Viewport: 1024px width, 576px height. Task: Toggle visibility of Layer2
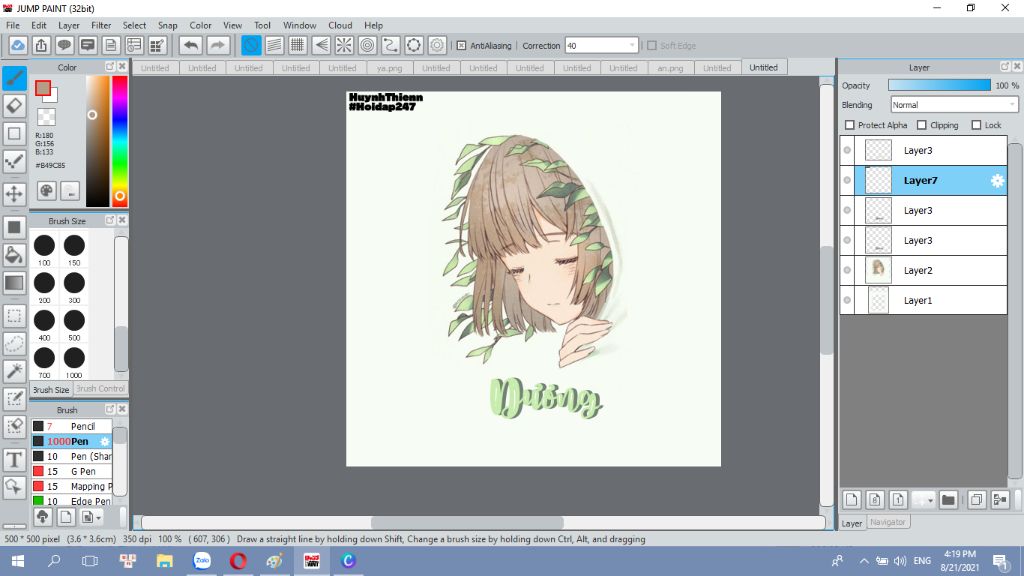coord(847,270)
